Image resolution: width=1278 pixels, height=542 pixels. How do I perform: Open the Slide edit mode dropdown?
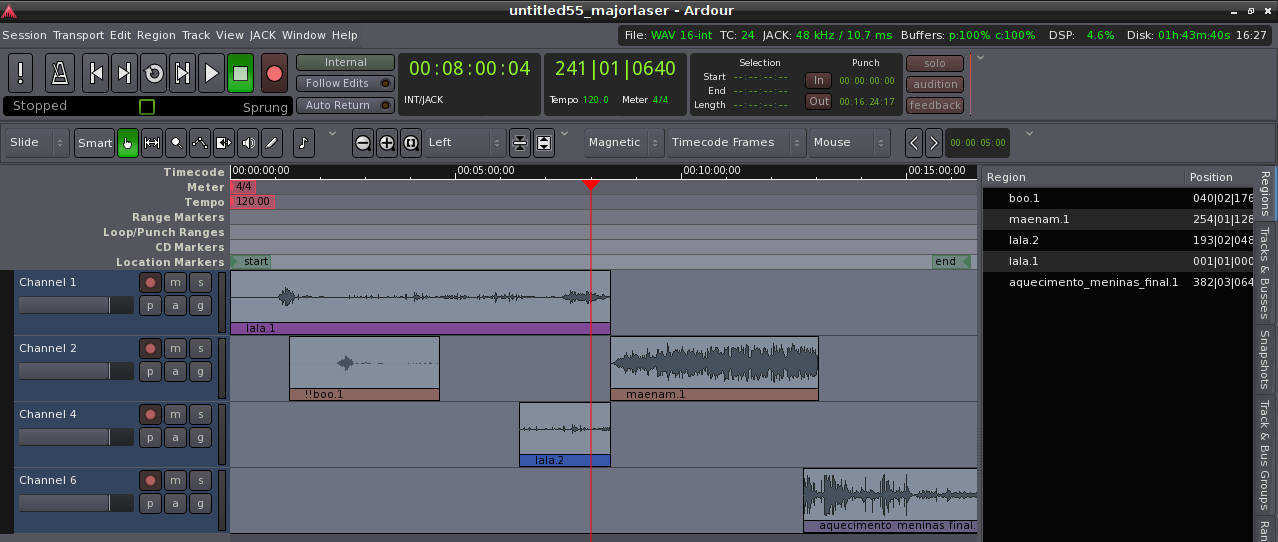coord(37,143)
